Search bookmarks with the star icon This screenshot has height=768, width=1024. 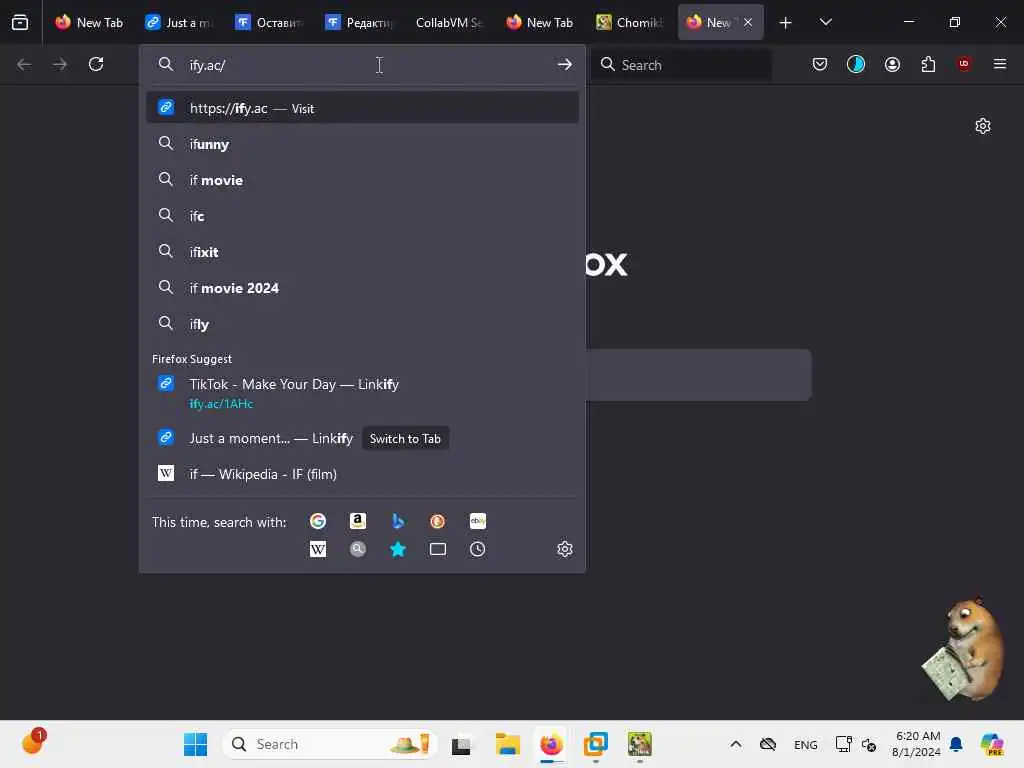point(398,549)
